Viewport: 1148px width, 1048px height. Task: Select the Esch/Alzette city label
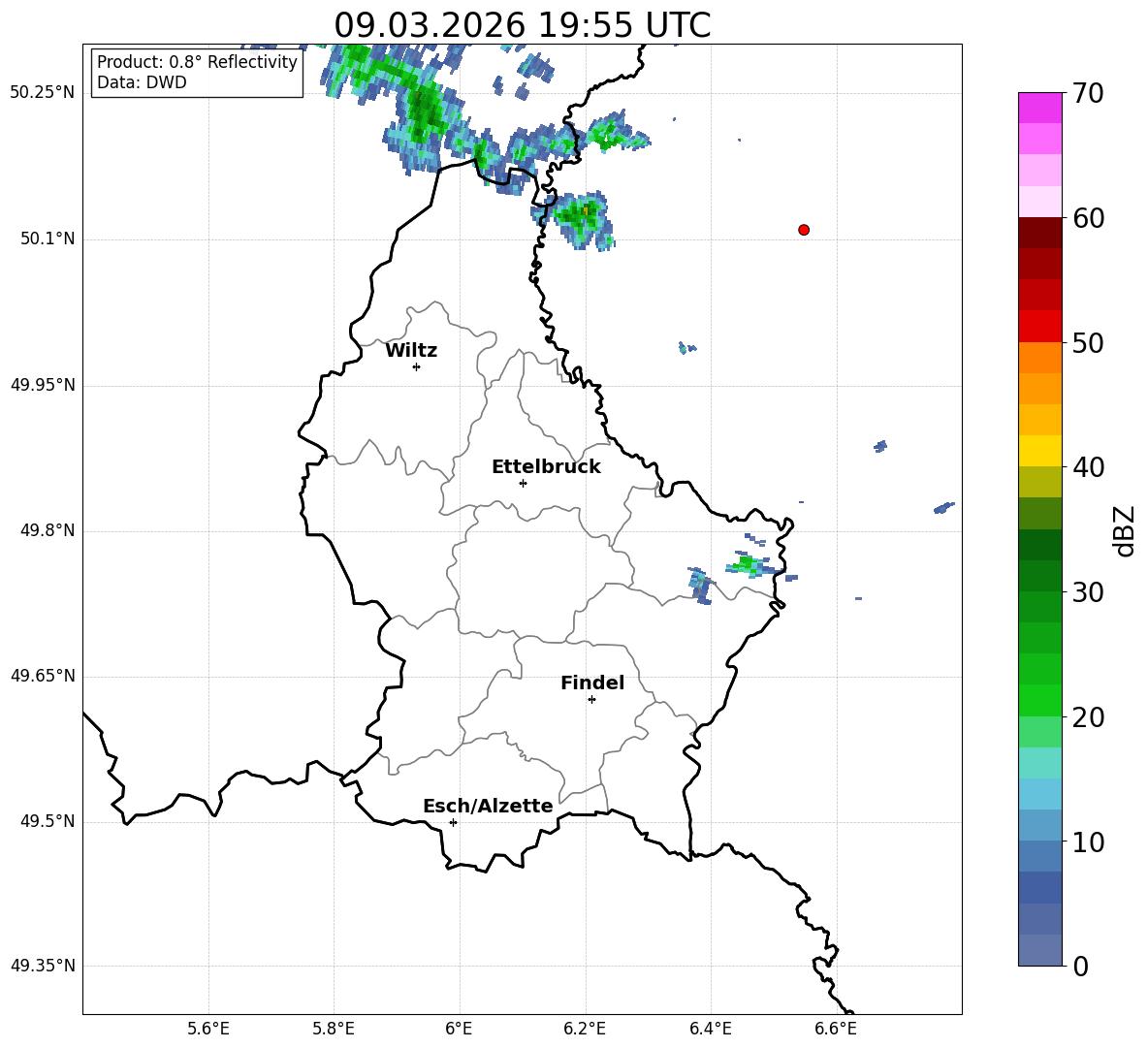coord(489,806)
